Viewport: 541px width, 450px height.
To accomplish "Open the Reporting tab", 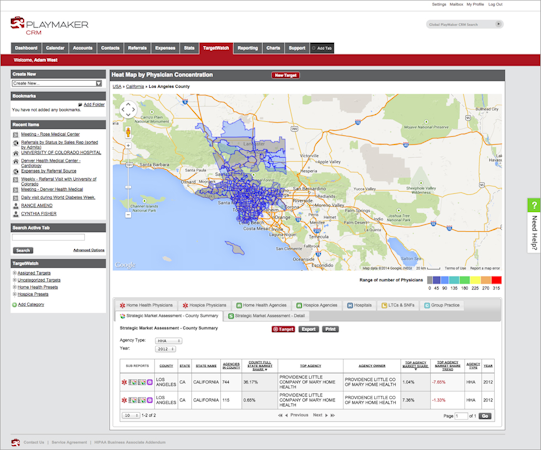I will click(x=248, y=48).
